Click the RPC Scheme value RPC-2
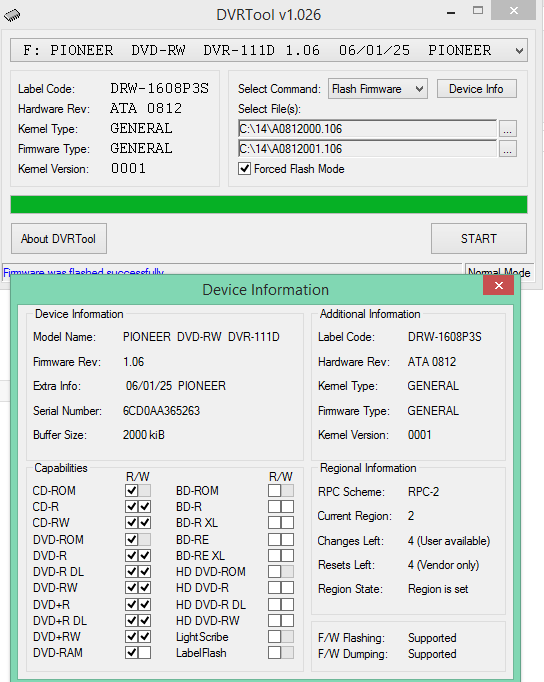The height and width of the screenshot is (682, 544). (424, 492)
